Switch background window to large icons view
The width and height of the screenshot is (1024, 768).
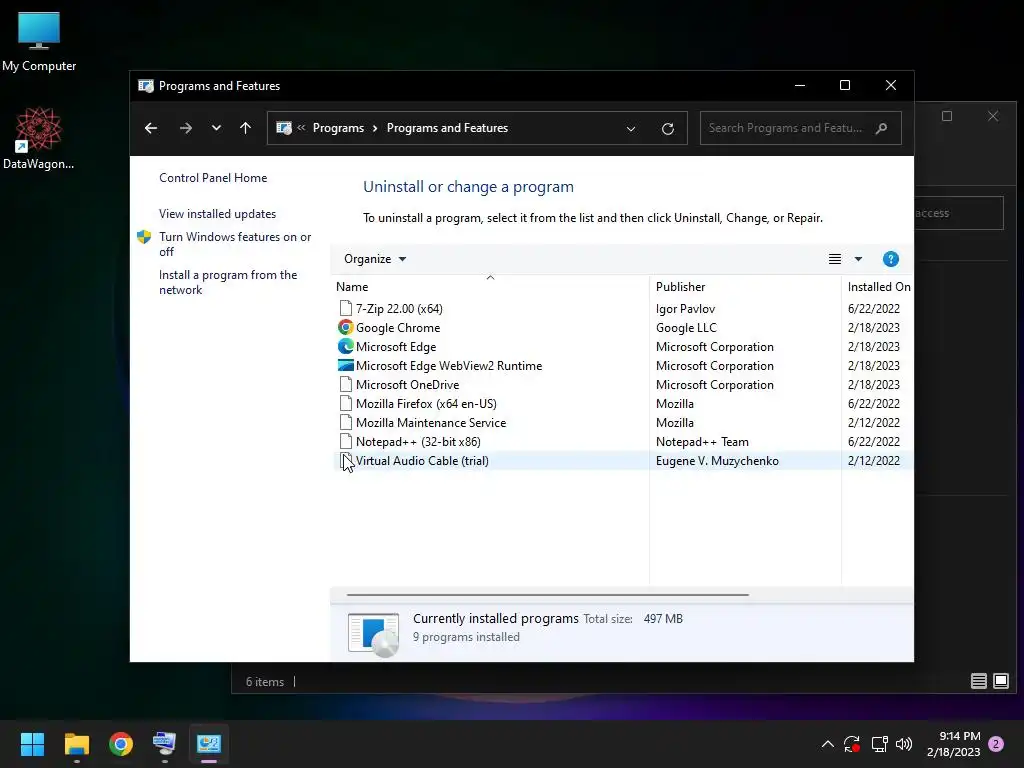click(1001, 681)
